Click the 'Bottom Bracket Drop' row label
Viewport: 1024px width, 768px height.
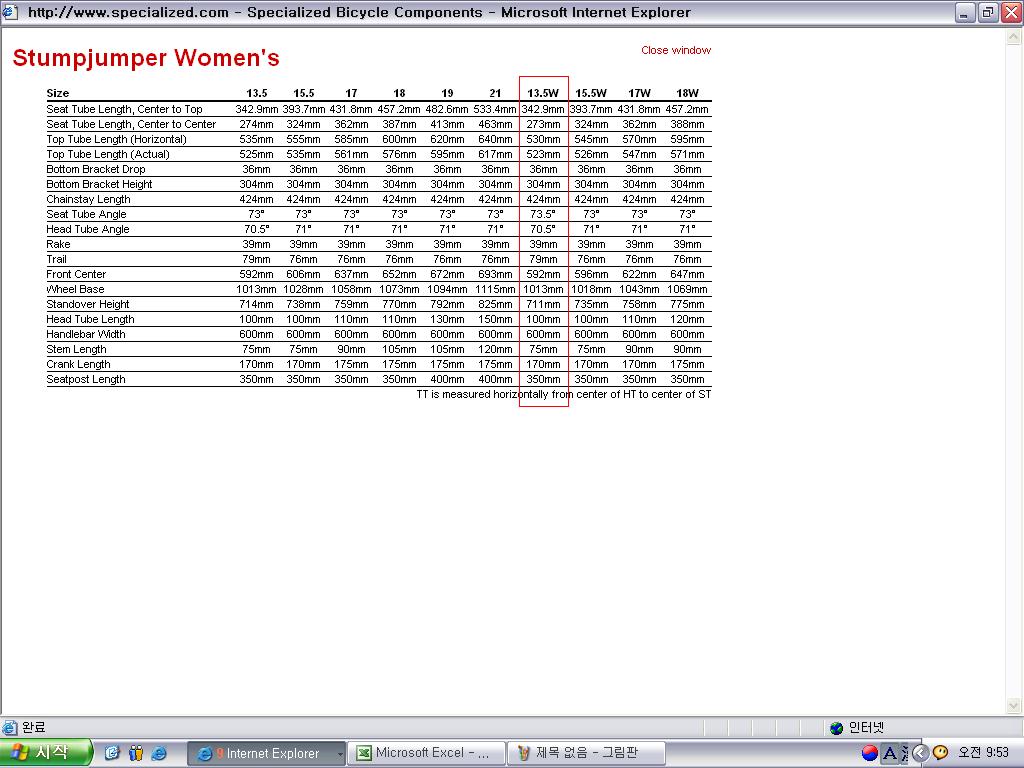pos(96,169)
